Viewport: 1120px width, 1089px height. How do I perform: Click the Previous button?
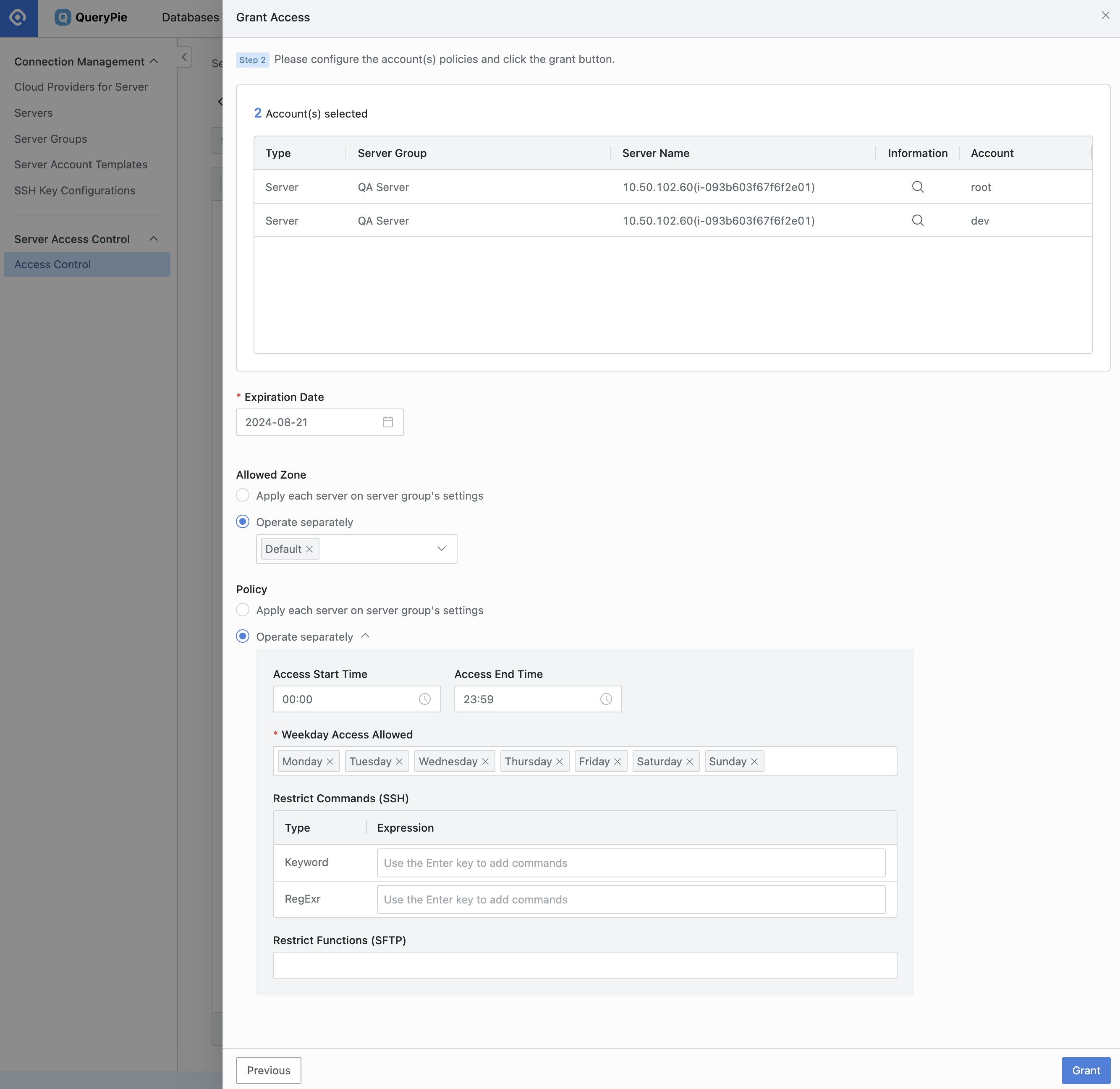268,1070
